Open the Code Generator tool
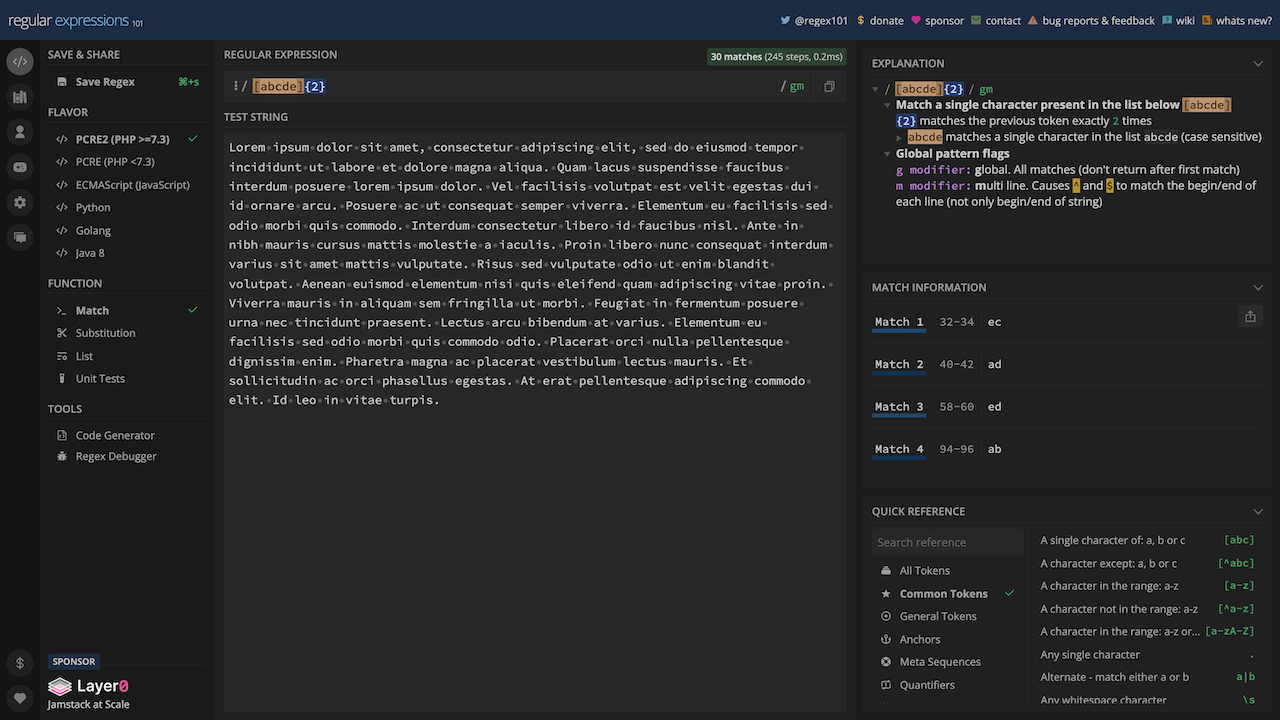 (x=112, y=435)
